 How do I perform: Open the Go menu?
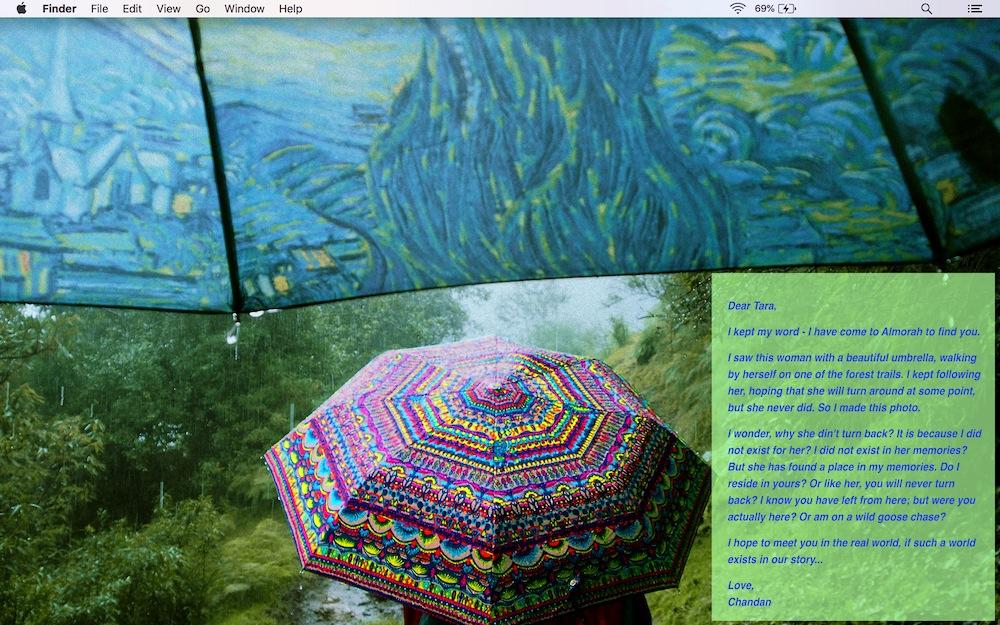[203, 8]
